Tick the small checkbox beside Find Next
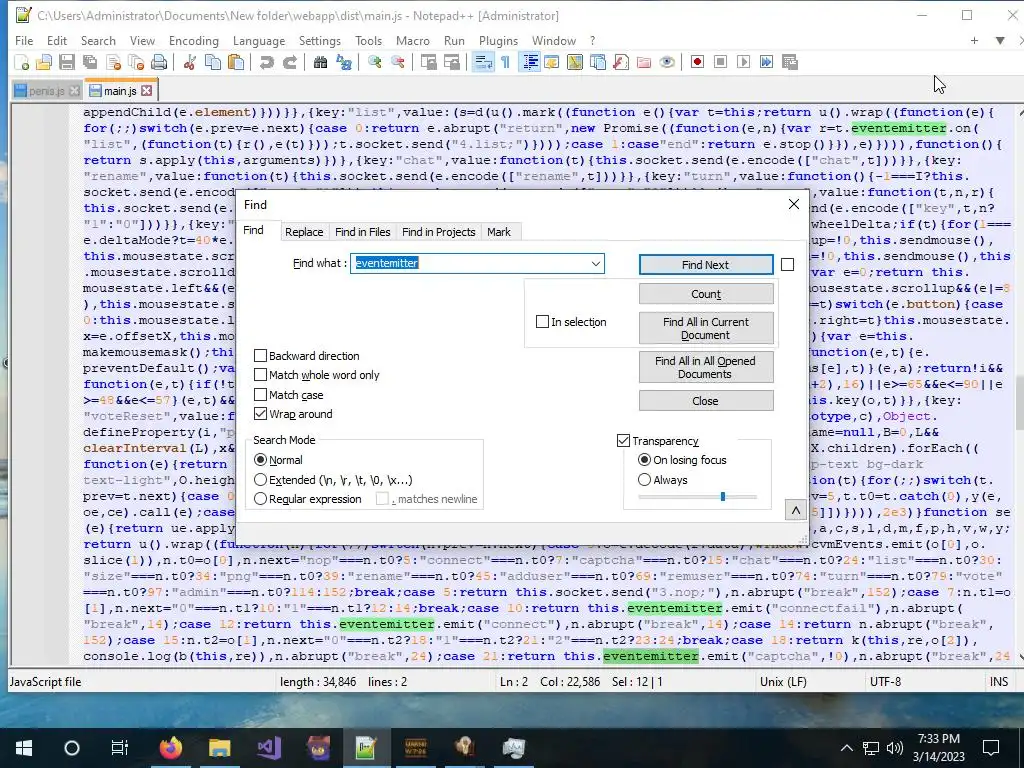Viewport: 1024px width, 768px height. pyautogui.click(x=788, y=264)
